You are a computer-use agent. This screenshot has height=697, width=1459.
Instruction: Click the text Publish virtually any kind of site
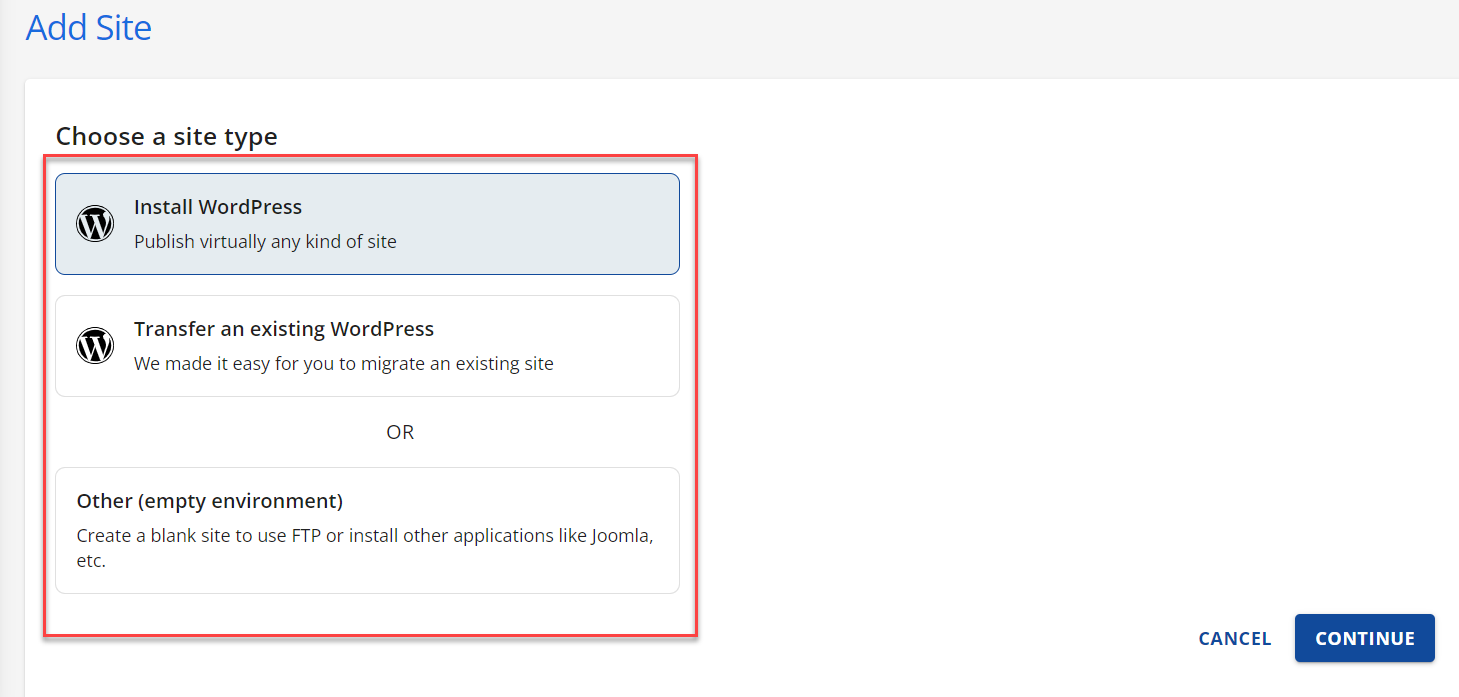(x=265, y=241)
